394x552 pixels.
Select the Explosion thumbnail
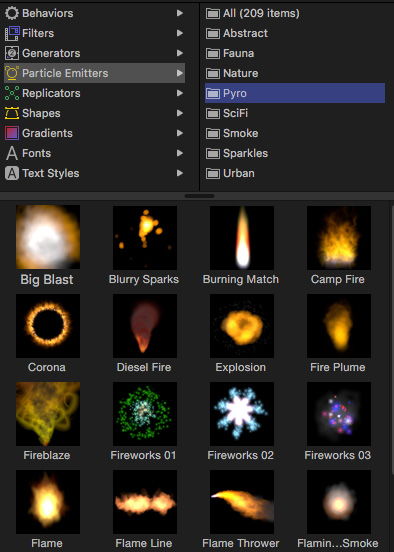point(242,326)
